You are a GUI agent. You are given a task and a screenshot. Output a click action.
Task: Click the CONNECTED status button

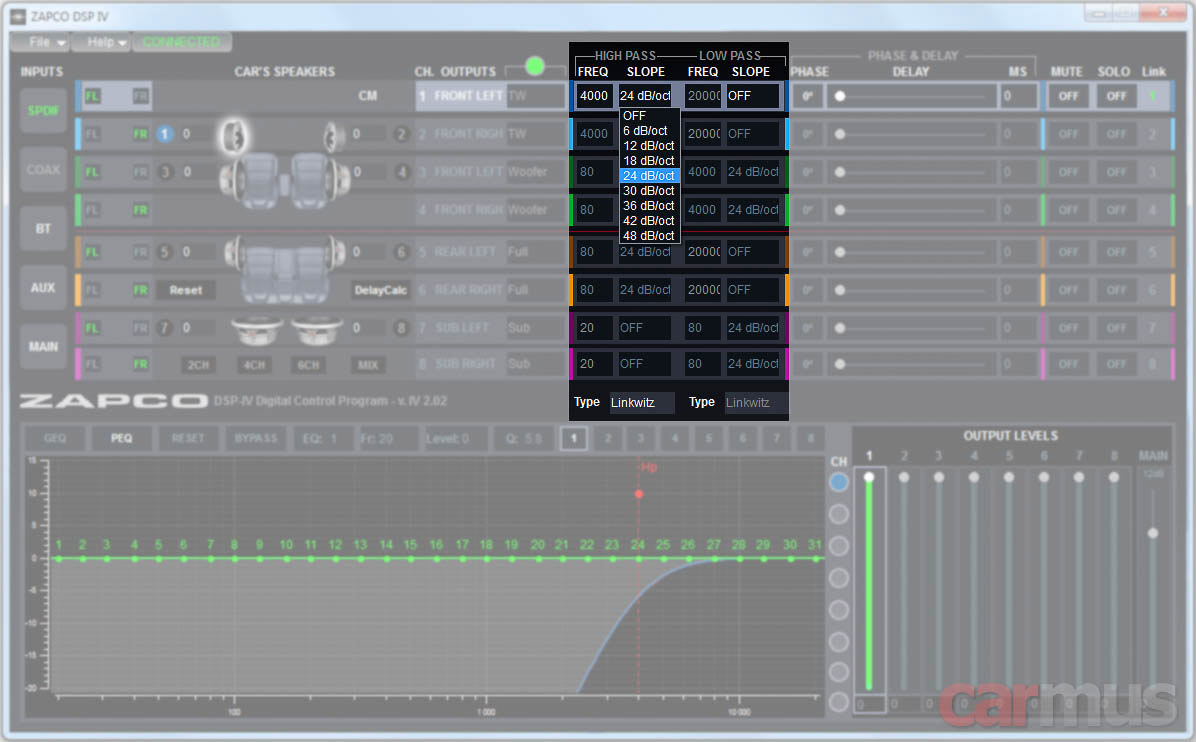pos(182,42)
